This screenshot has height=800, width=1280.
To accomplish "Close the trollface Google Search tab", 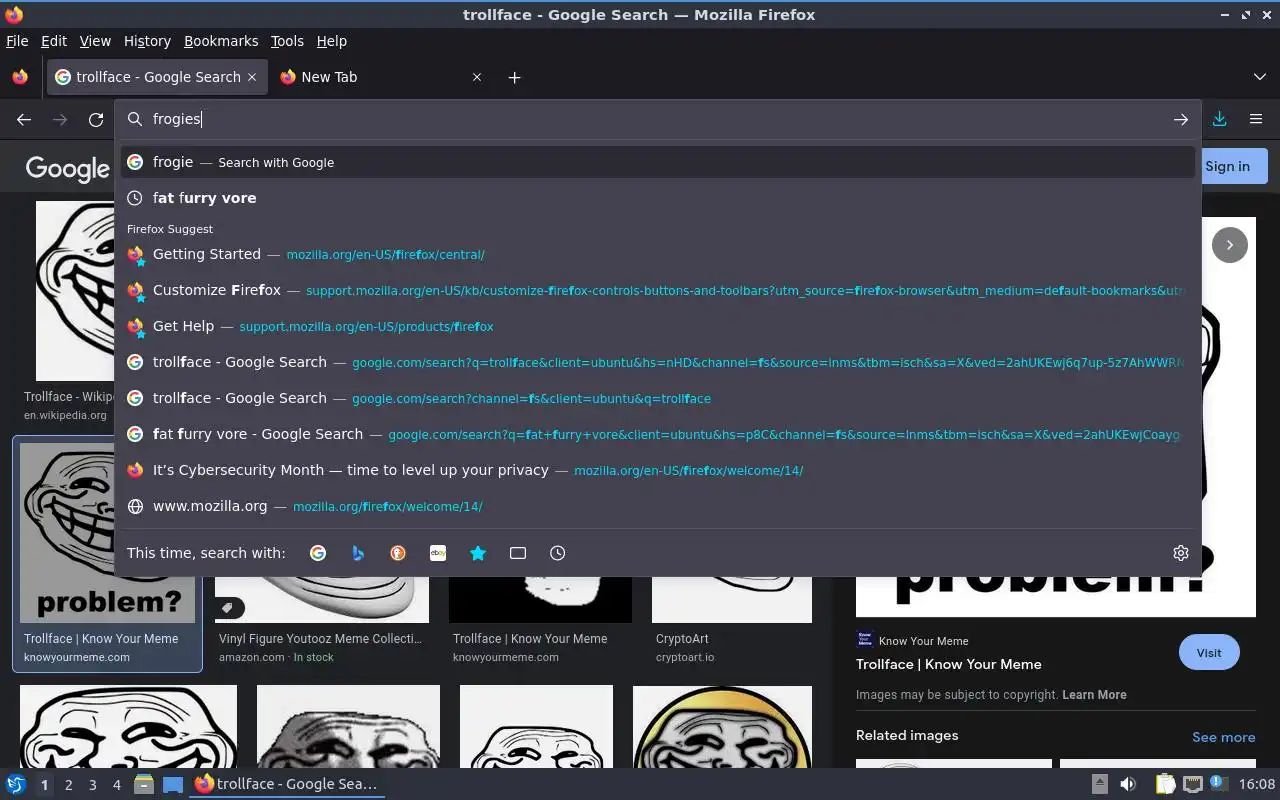I will (x=252, y=77).
